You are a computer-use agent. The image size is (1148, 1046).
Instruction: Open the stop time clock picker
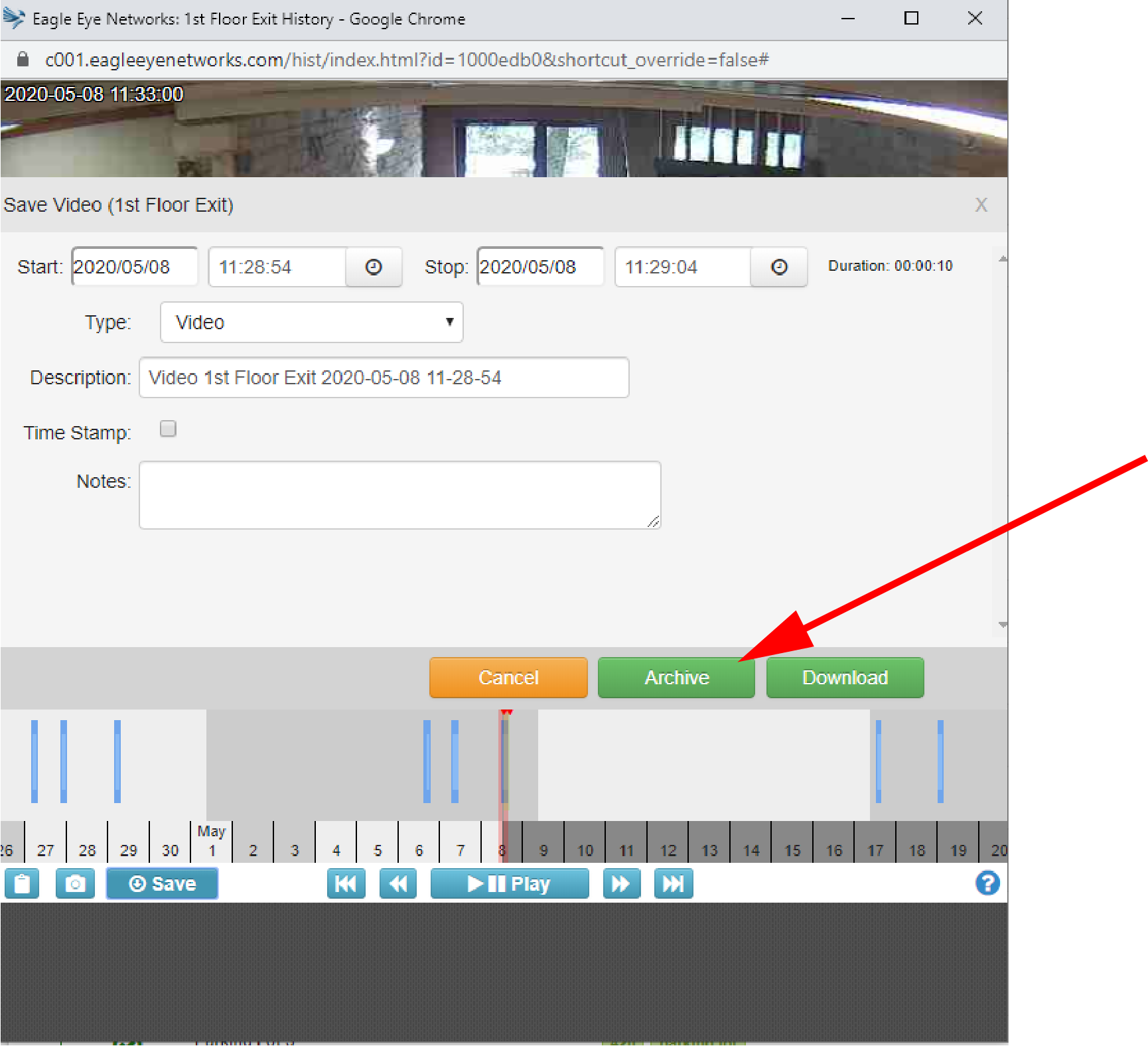779,267
